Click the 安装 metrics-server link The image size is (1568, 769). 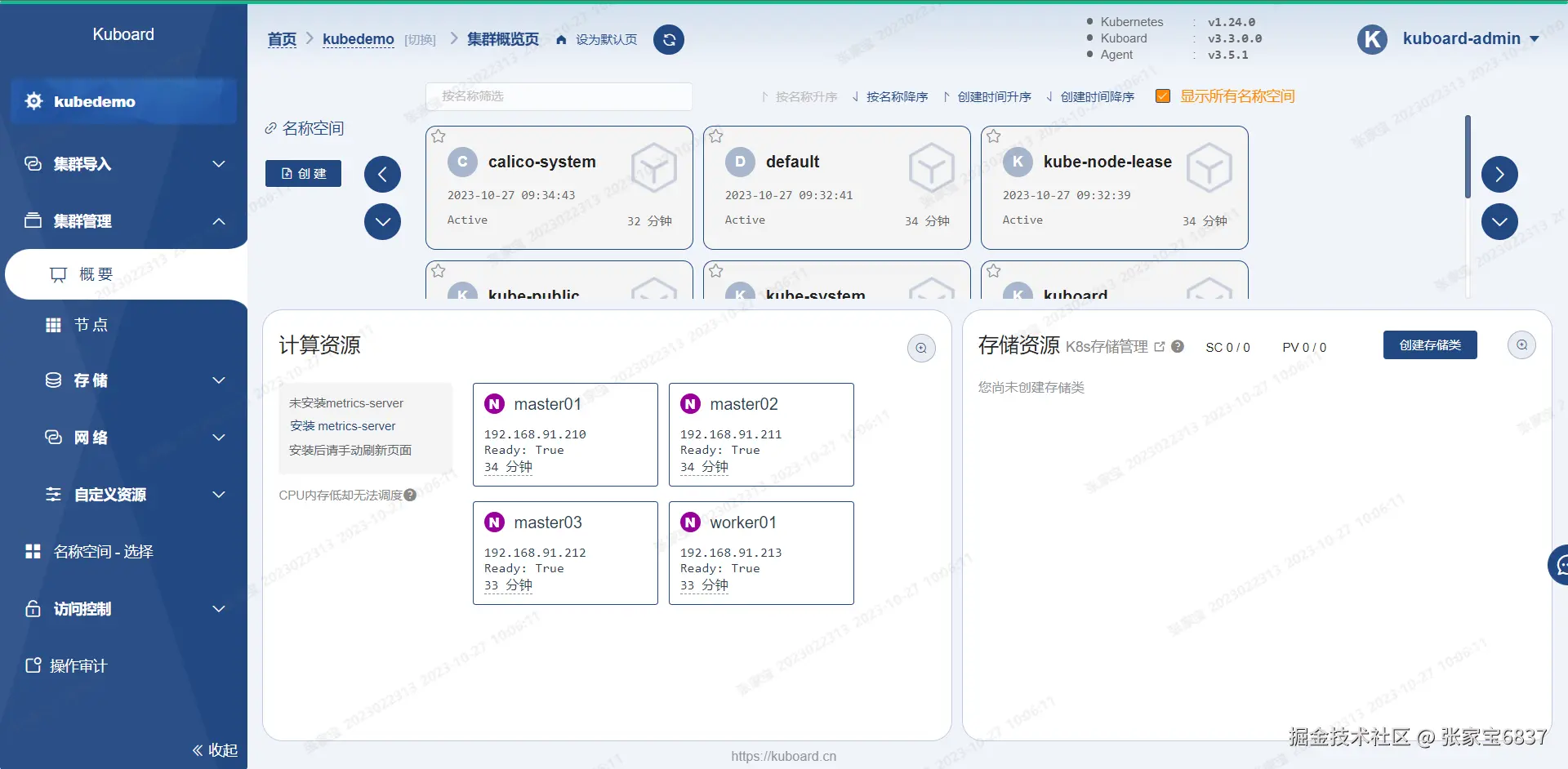click(x=343, y=426)
